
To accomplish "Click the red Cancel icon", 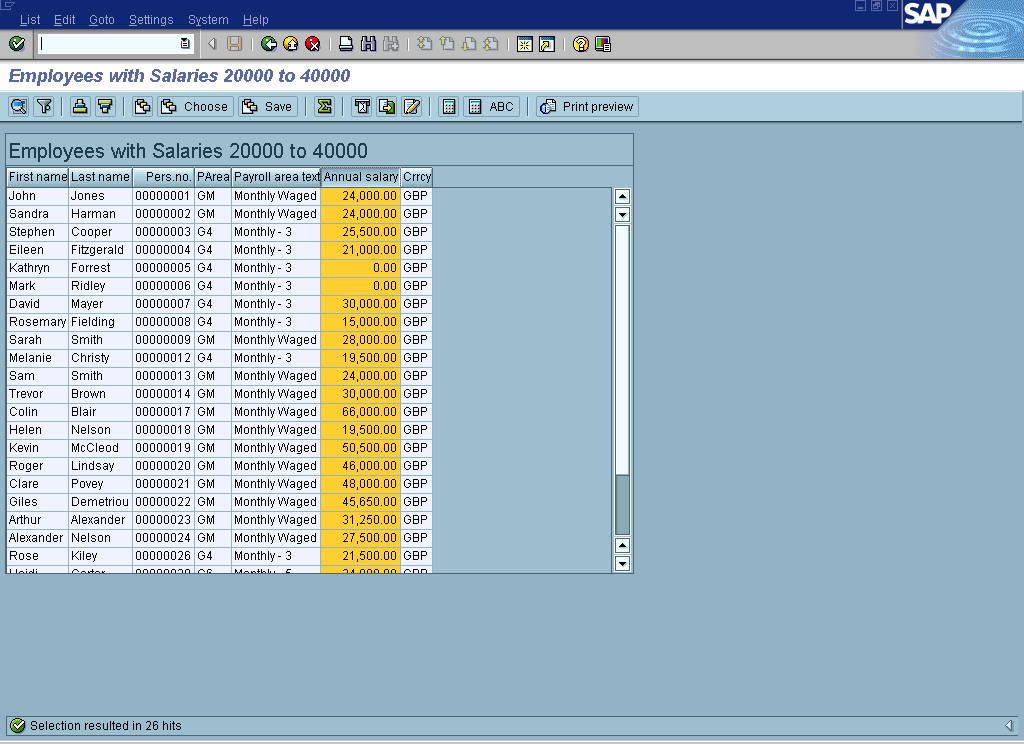I will pos(313,44).
